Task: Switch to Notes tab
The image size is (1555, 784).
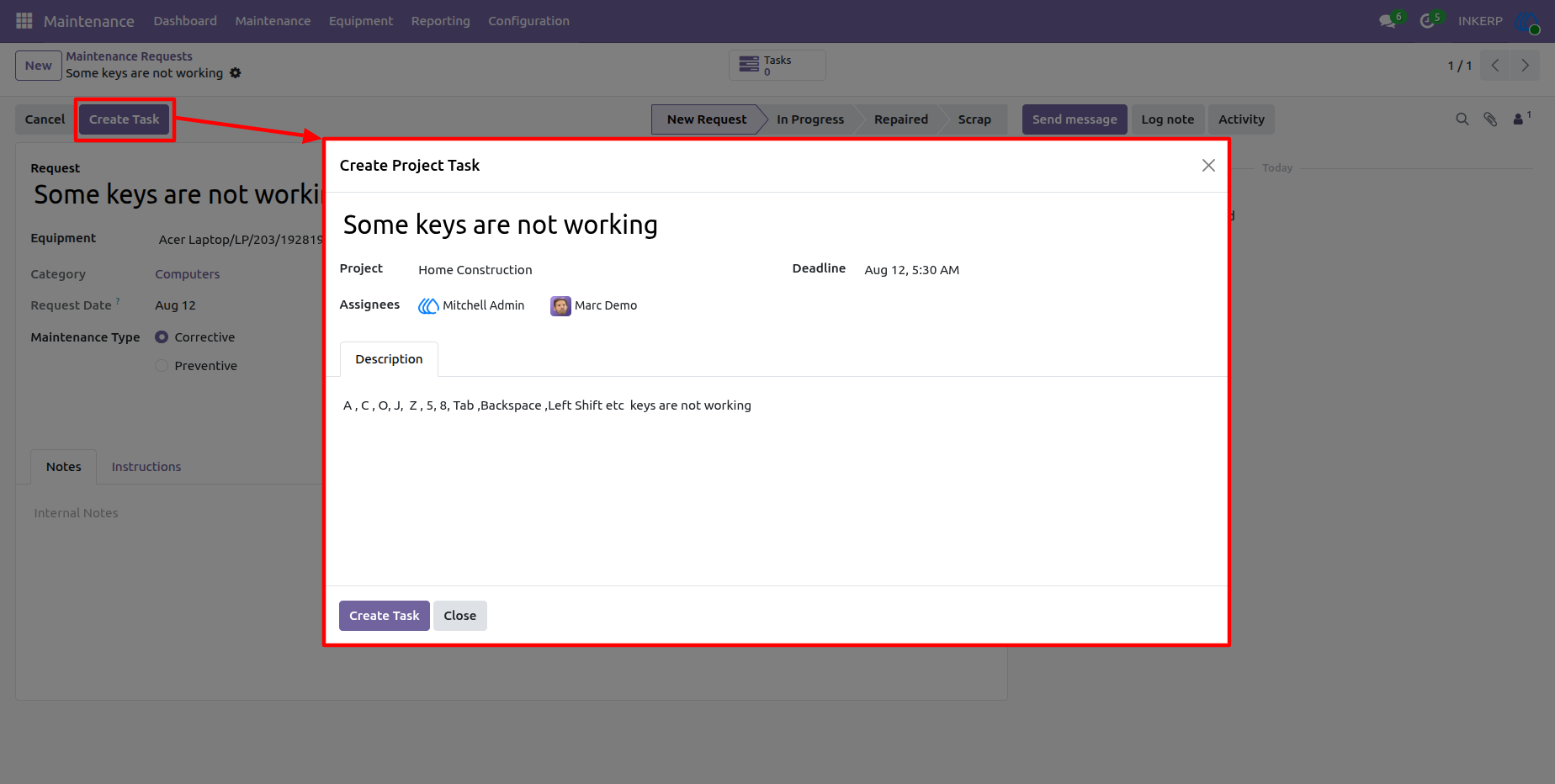Action: click(64, 467)
